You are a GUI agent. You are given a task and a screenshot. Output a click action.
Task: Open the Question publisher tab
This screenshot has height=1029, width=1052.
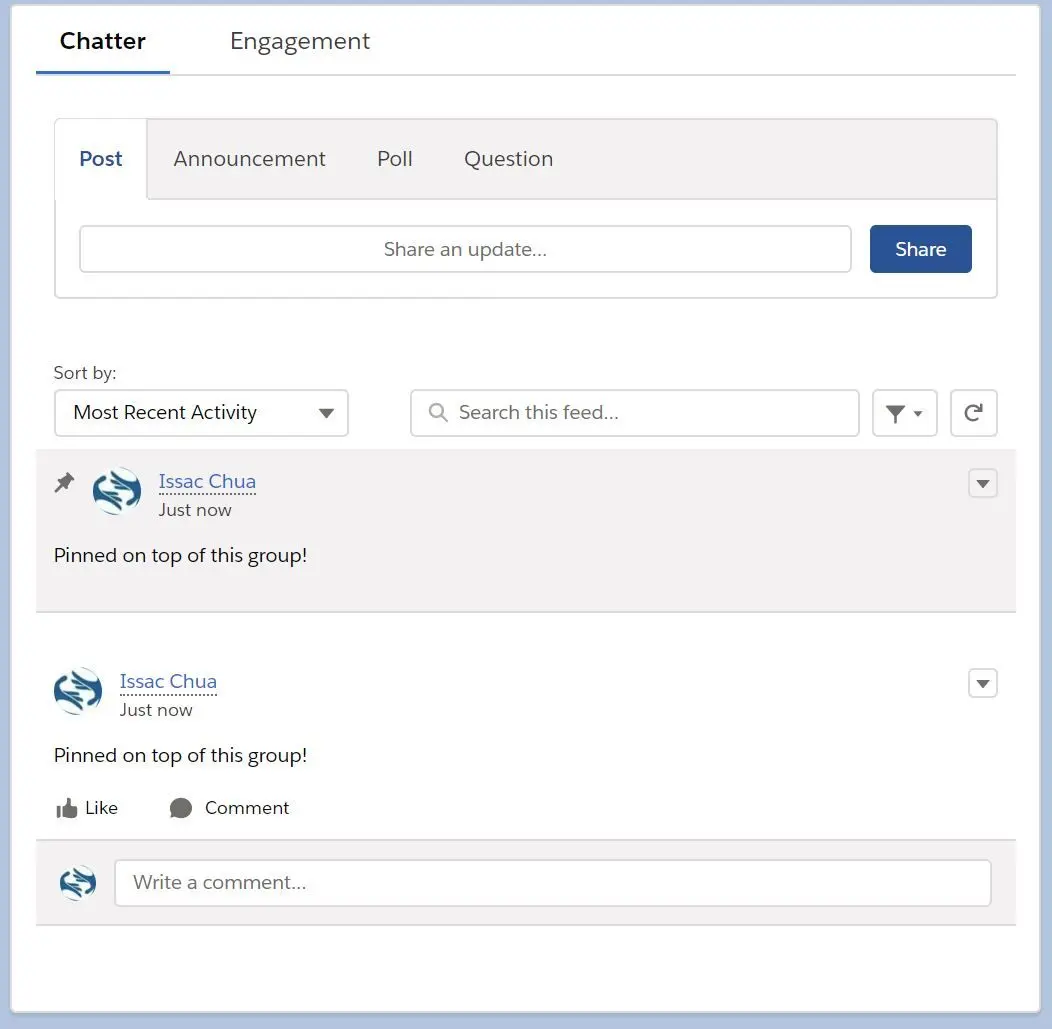click(x=509, y=159)
